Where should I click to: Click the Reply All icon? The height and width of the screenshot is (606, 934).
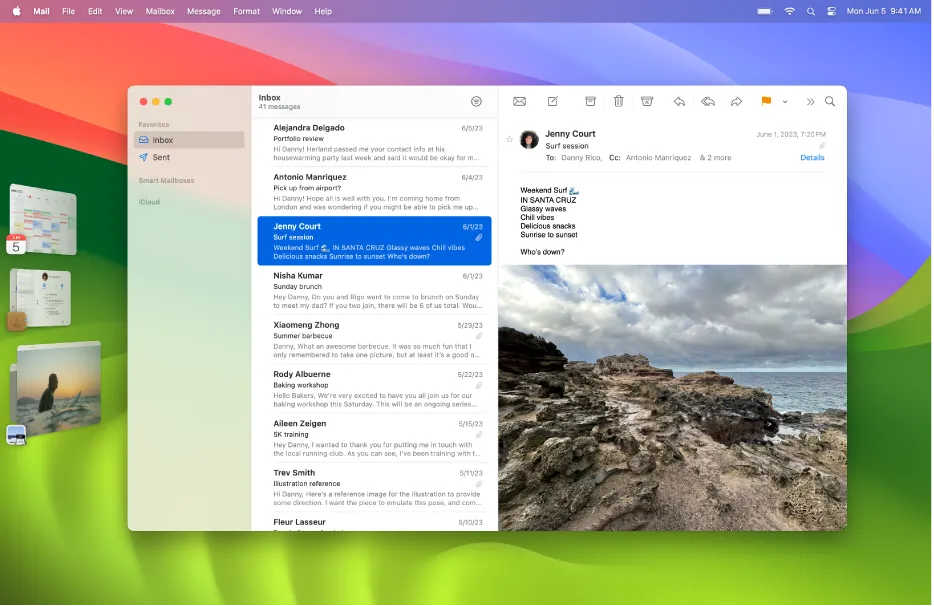(x=708, y=102)
